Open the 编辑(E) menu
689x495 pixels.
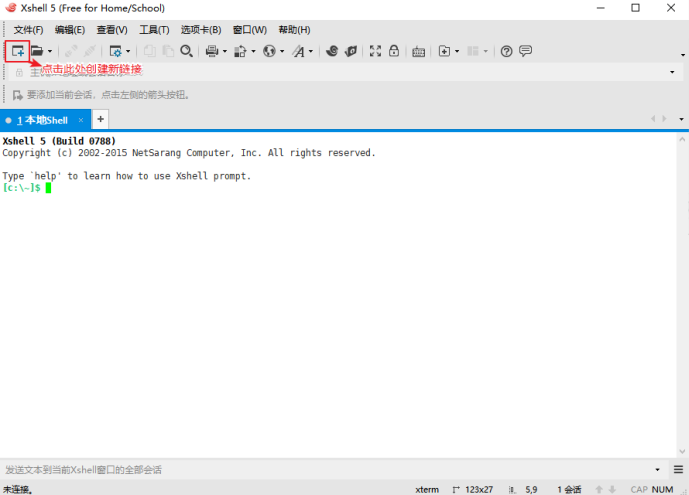(x=69, y=30)
